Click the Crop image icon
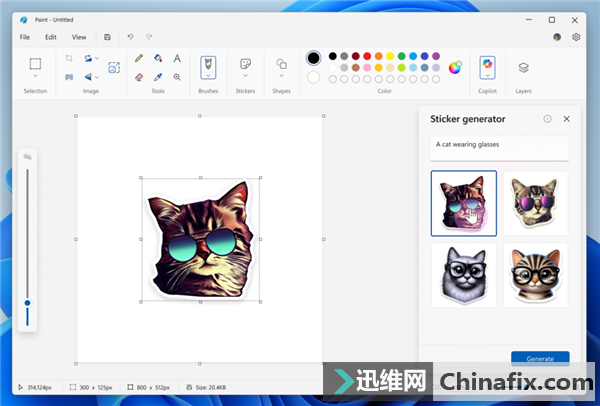The width and height of the screenshot is (600, 406). [x=69, y=58]
